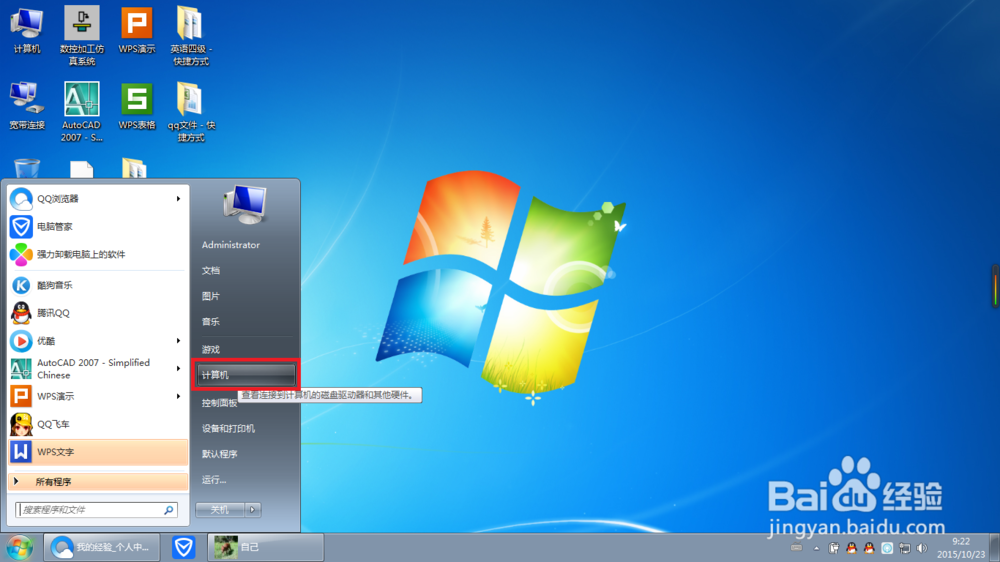Image resolution: width=1000 pixels, height=562 pixels.
Task: Start 酷狗音乐 from the Start menu
Action: (x=98, y=285)
